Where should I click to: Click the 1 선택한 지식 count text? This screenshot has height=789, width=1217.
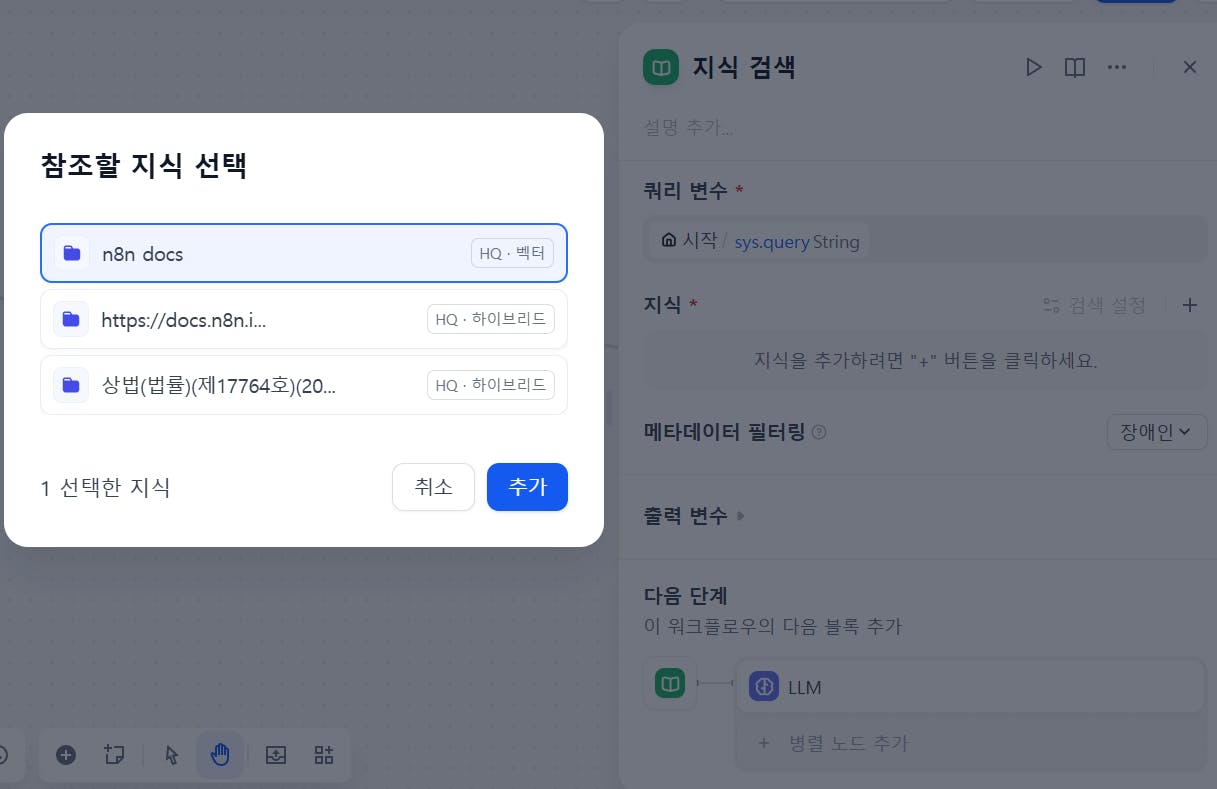[105, 488]
